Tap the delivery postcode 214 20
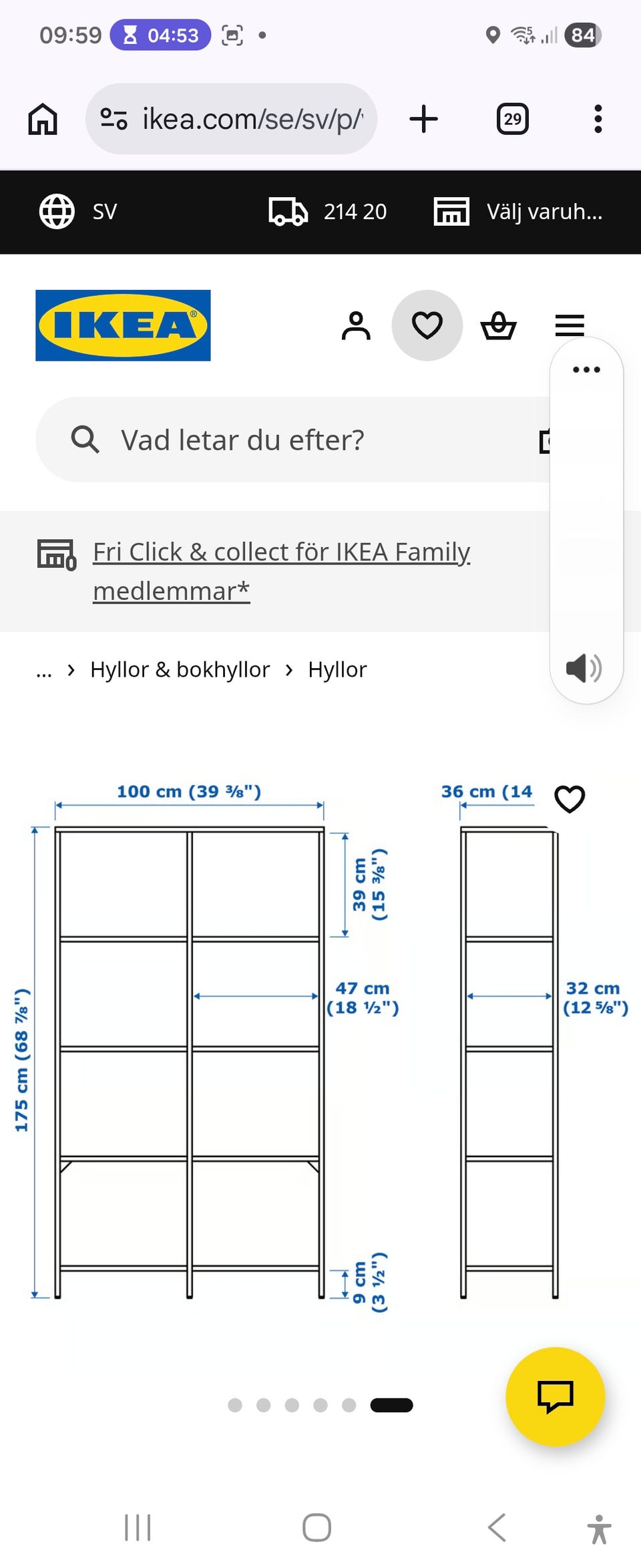The height and width of the screenshot is (1568, 641). tap(328, 212)
